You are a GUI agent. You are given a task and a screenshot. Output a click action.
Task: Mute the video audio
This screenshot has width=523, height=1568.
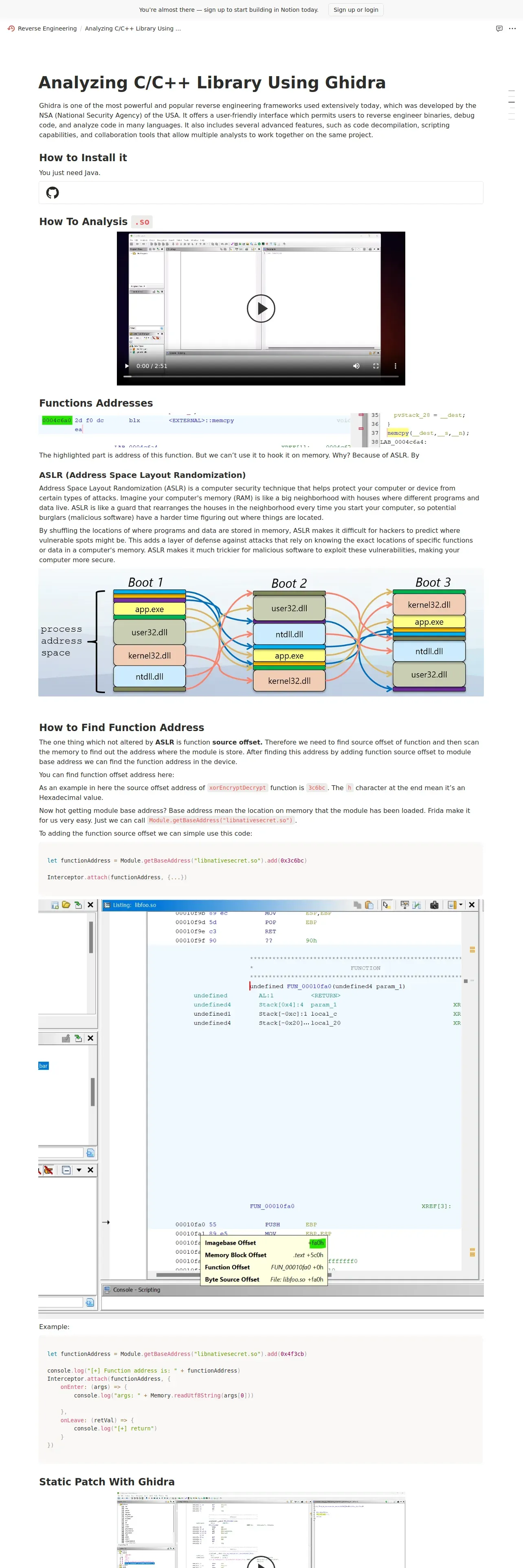pyautogui.click(x=356, y=366)
